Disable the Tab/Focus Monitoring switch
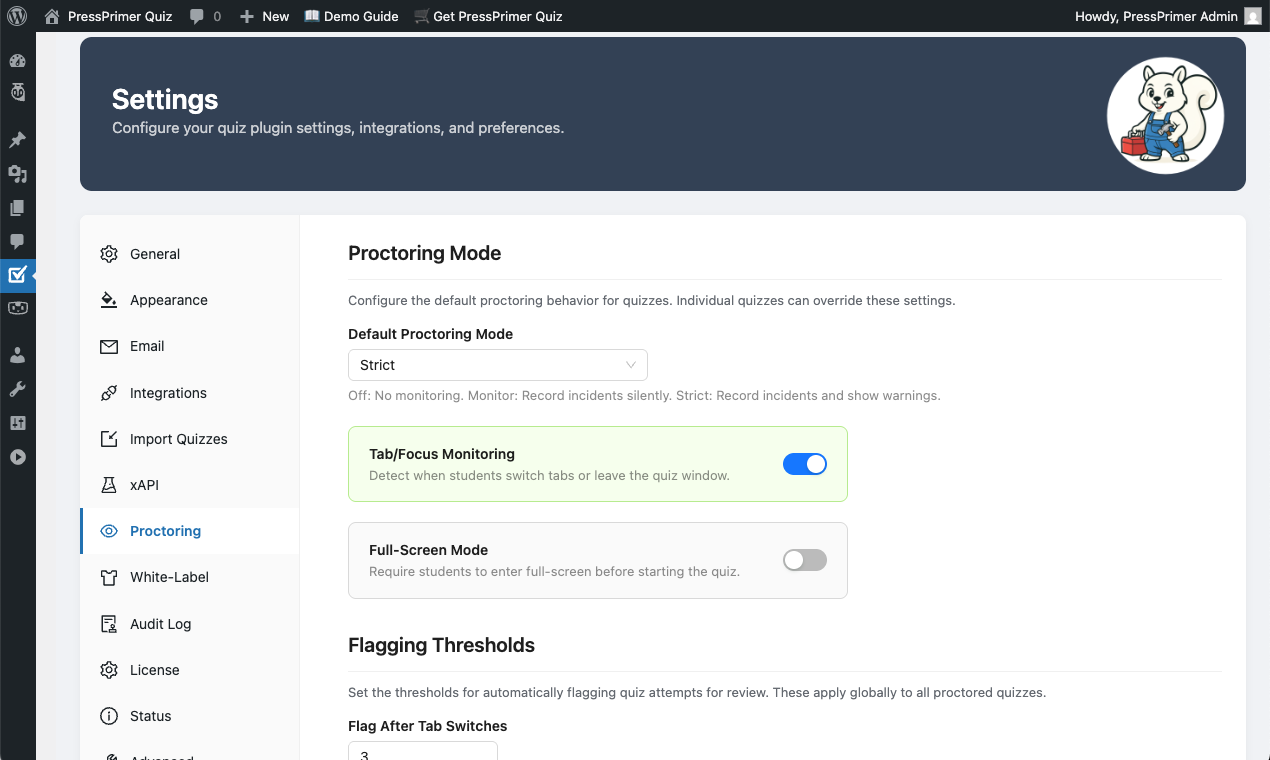The image size is (1270, 760). tap(805, 464)
